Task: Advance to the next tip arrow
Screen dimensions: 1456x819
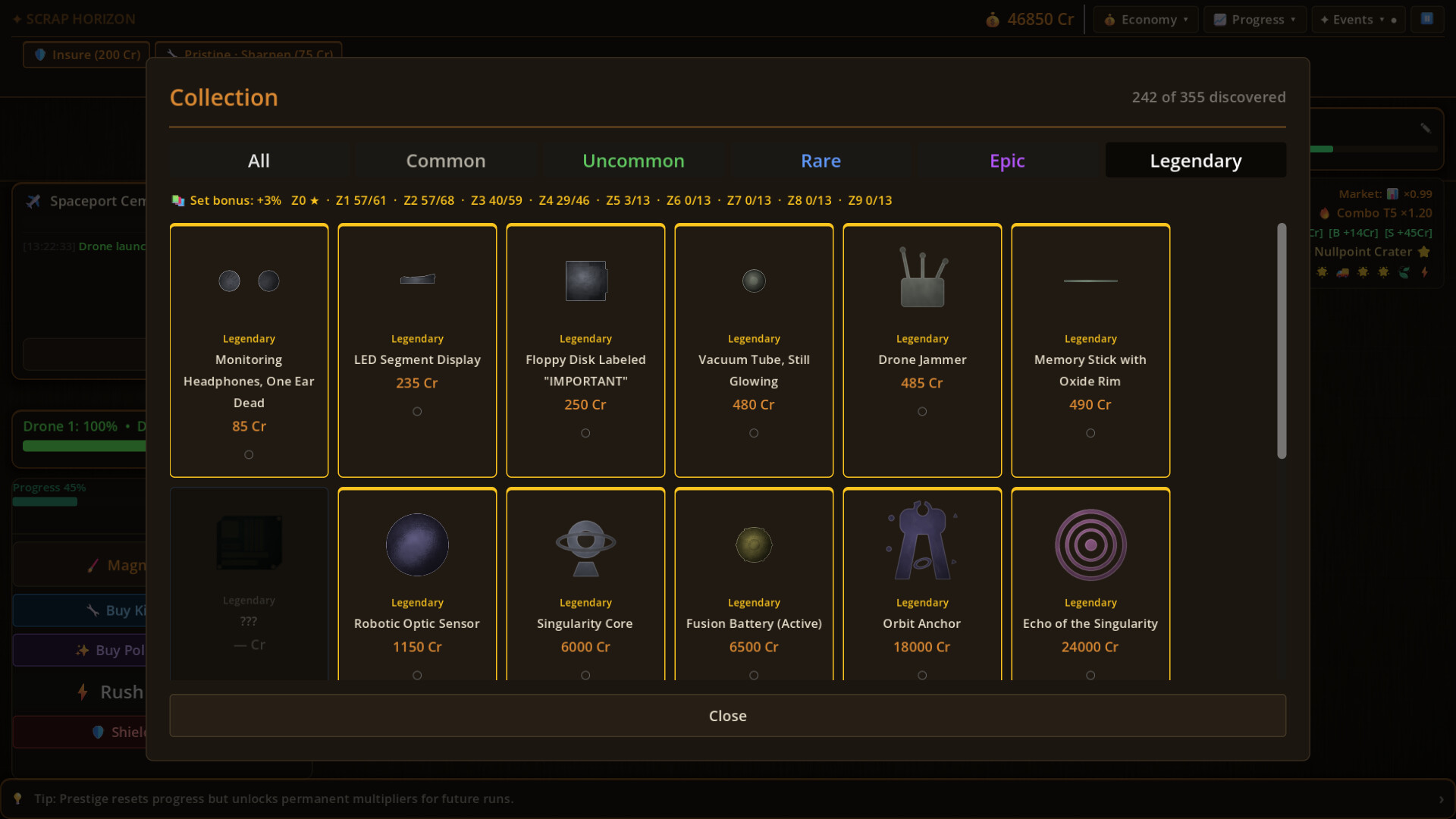Action: 1442,799
